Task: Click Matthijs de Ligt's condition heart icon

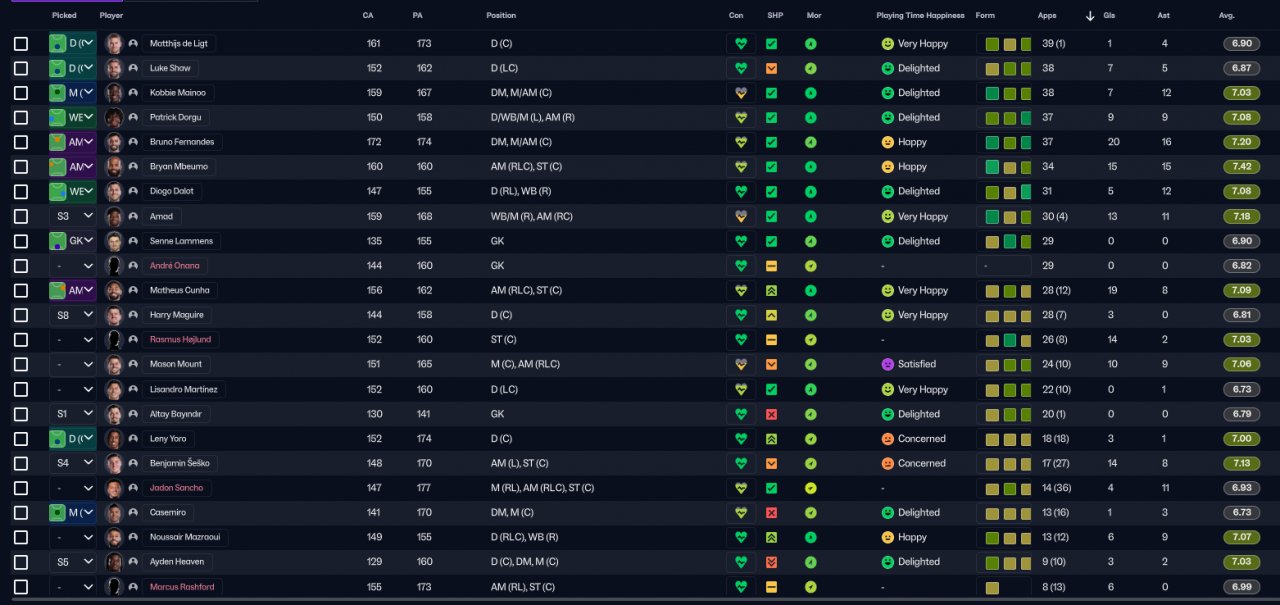Action: click(741, 44)
